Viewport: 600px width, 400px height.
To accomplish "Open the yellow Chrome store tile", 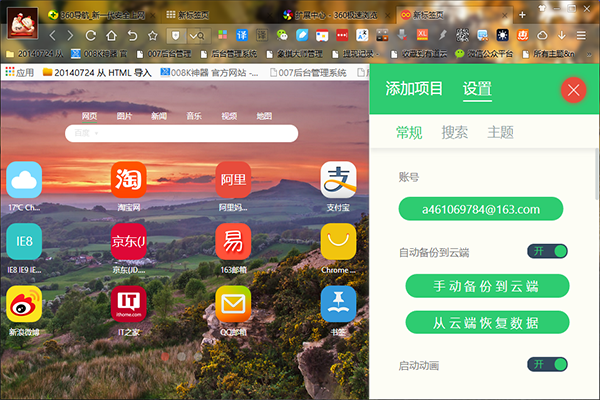I will [338, 242].
